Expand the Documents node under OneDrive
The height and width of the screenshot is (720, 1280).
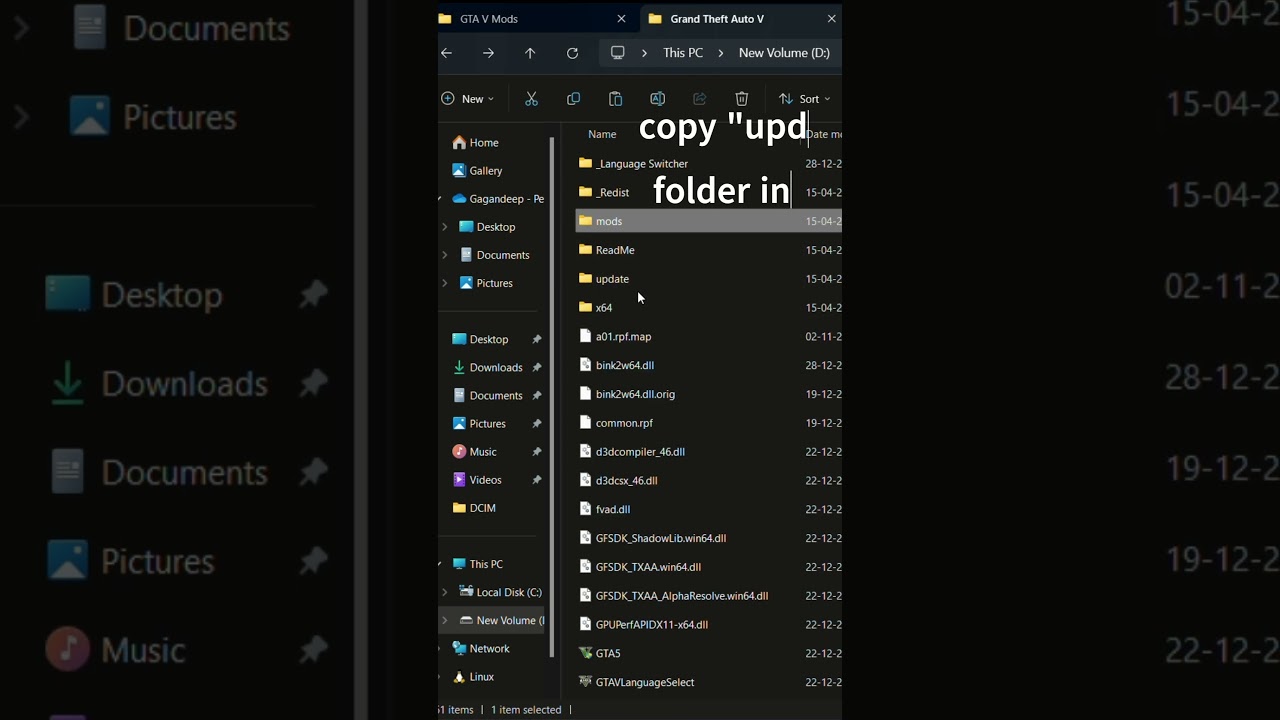[x=445, y=255]
